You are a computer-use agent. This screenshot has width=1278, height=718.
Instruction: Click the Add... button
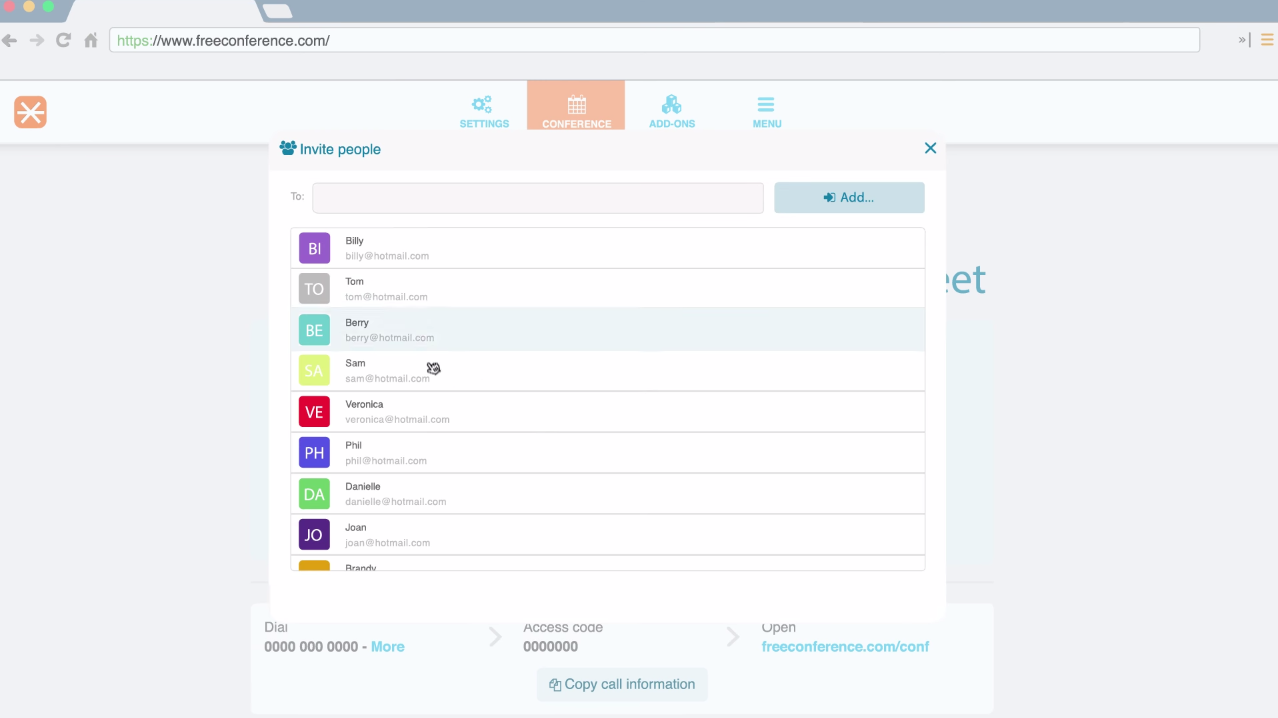point(849,197)
